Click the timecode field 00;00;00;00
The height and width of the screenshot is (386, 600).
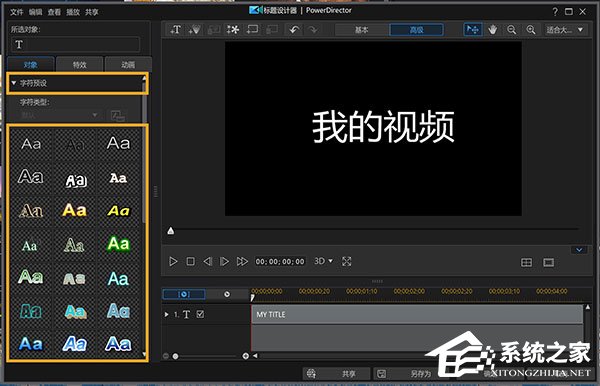[280, 261]
